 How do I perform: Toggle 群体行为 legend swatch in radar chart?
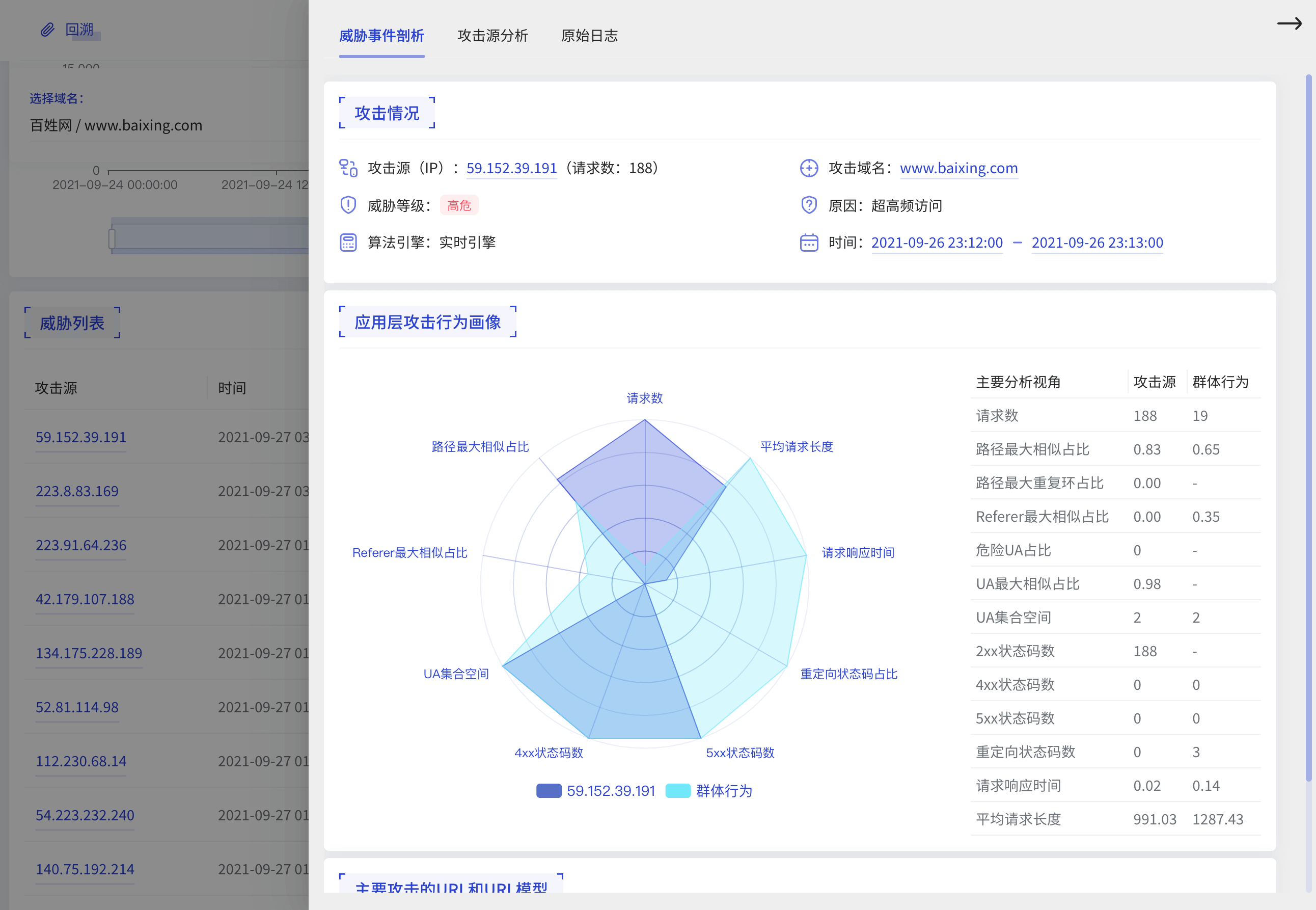tap(678, 791)
